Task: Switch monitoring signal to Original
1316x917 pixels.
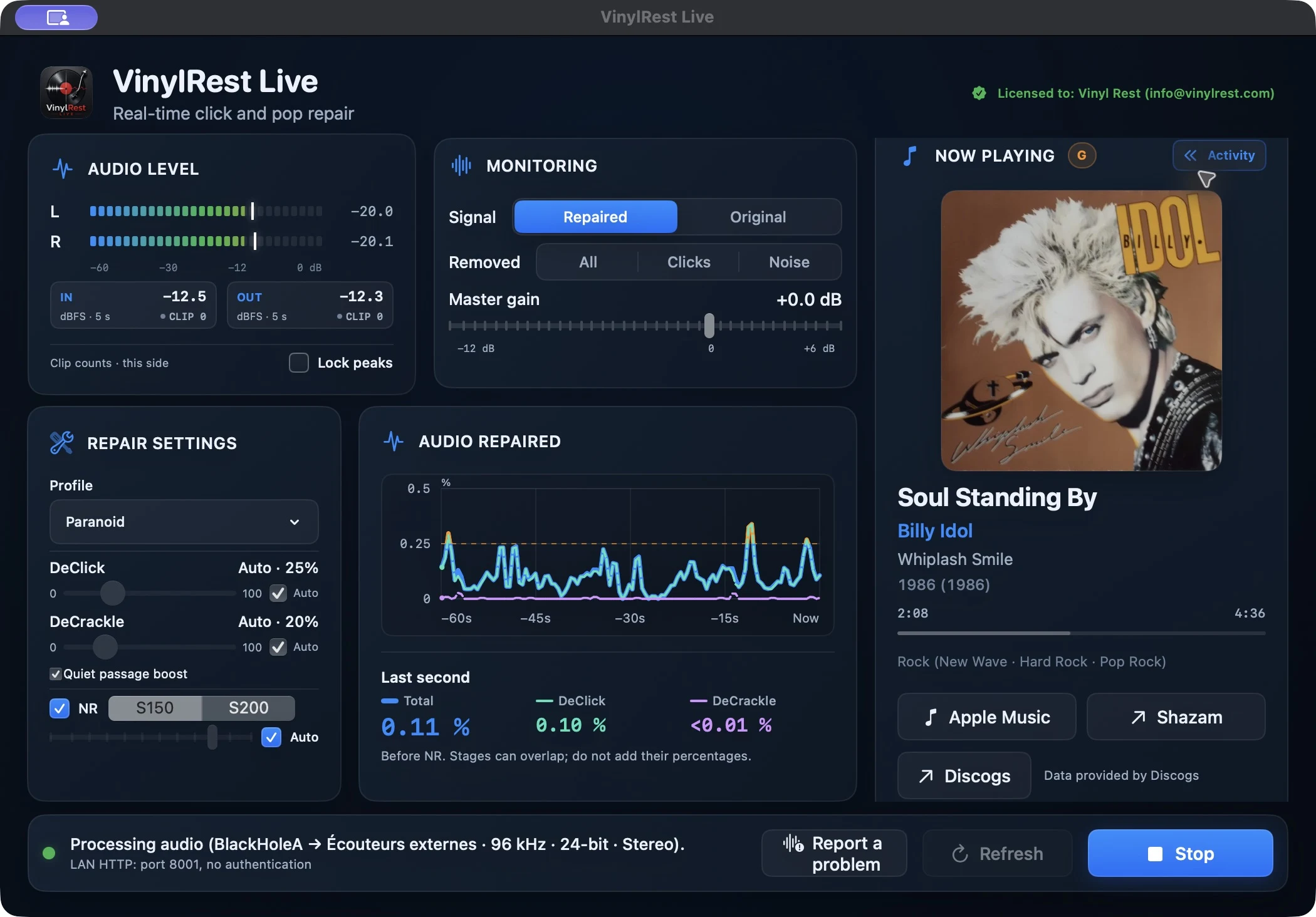Action: coord(758,217)
